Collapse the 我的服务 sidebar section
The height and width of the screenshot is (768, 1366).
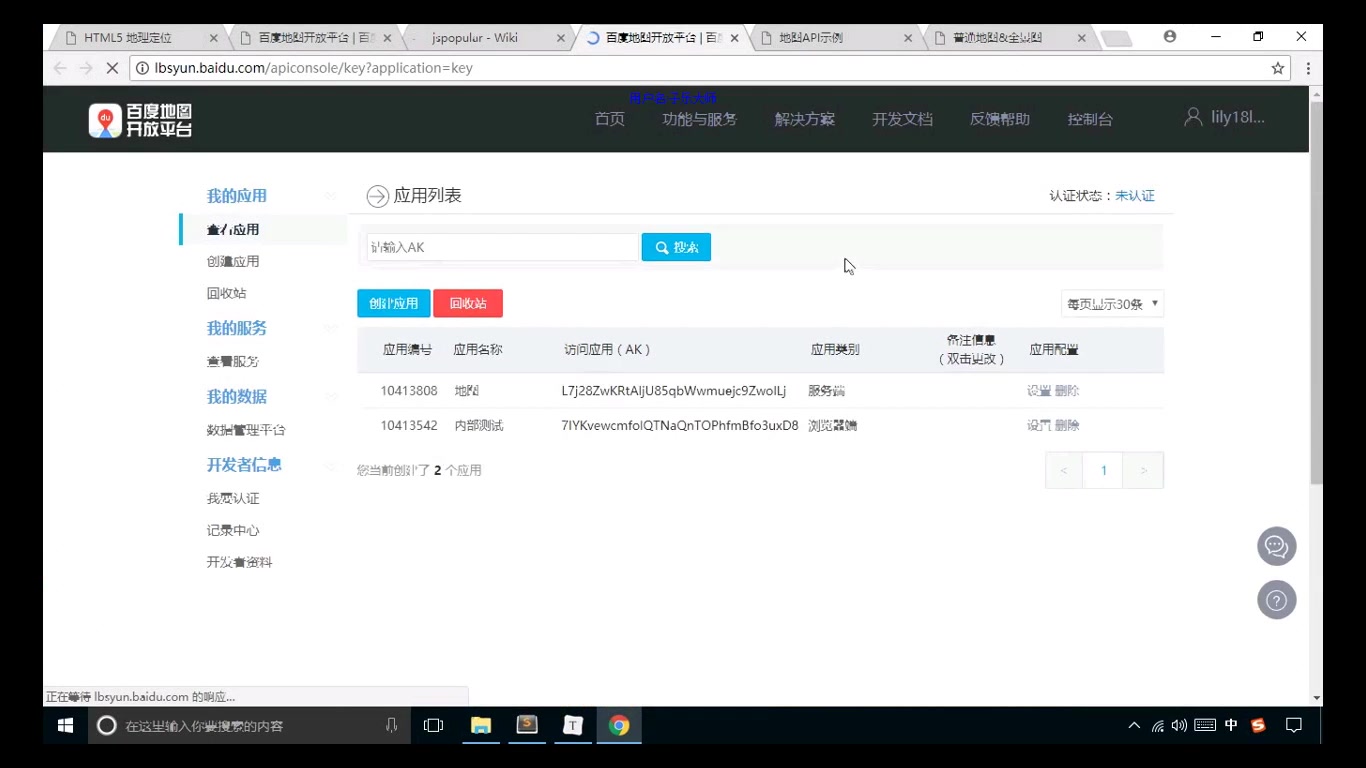click(330, 328)
